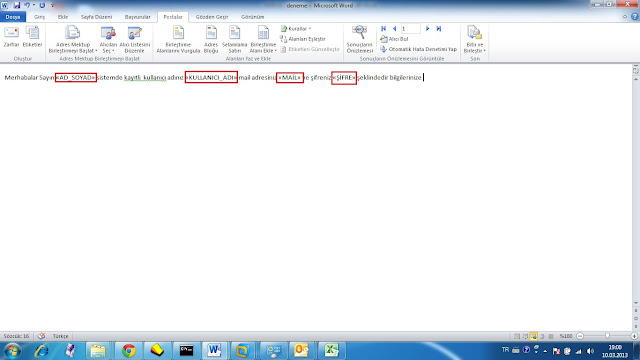Click the Türkçe language indicator

60,336
